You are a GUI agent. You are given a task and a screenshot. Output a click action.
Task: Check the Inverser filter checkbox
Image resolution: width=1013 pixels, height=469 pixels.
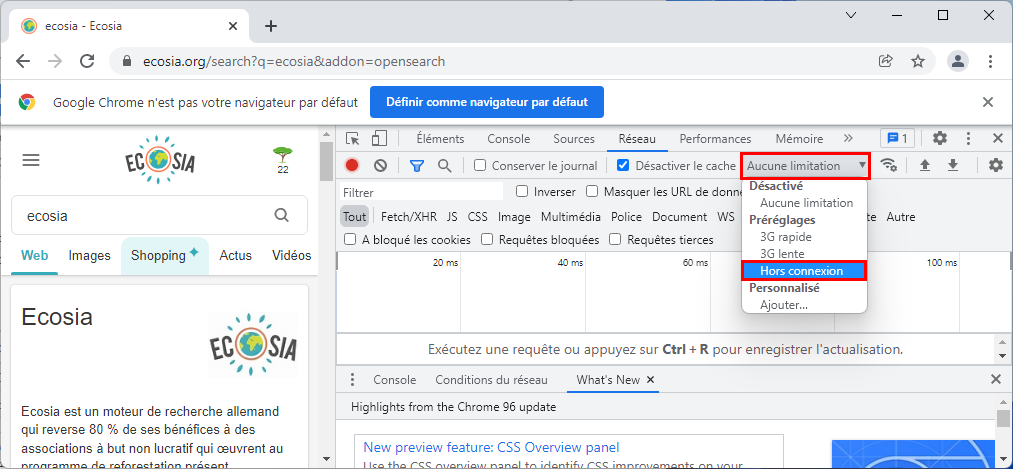click(x=522, y=191)
